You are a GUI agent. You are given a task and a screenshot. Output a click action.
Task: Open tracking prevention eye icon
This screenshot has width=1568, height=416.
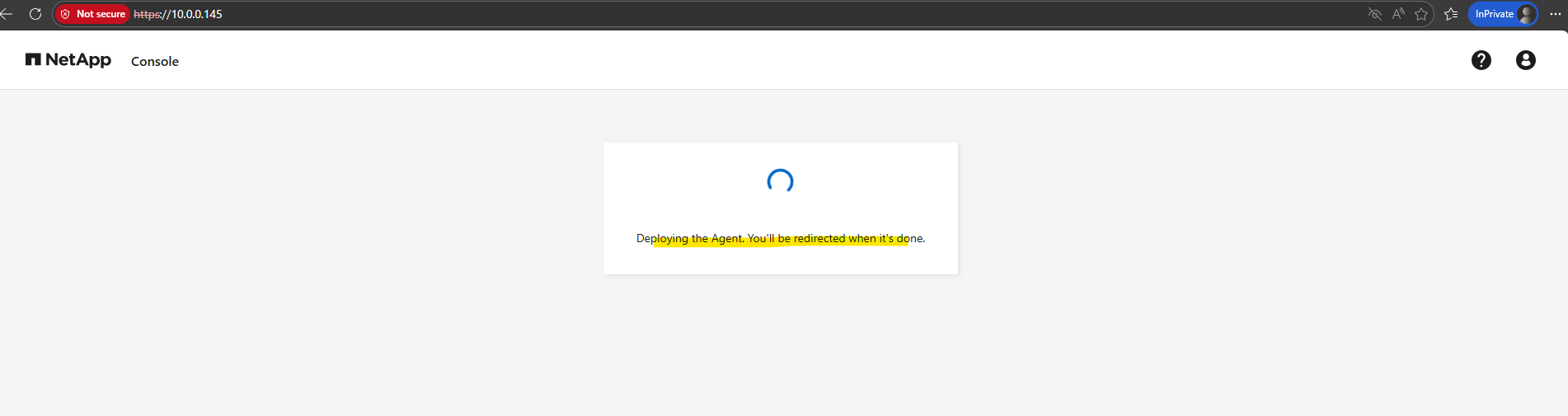point(1374,14)
